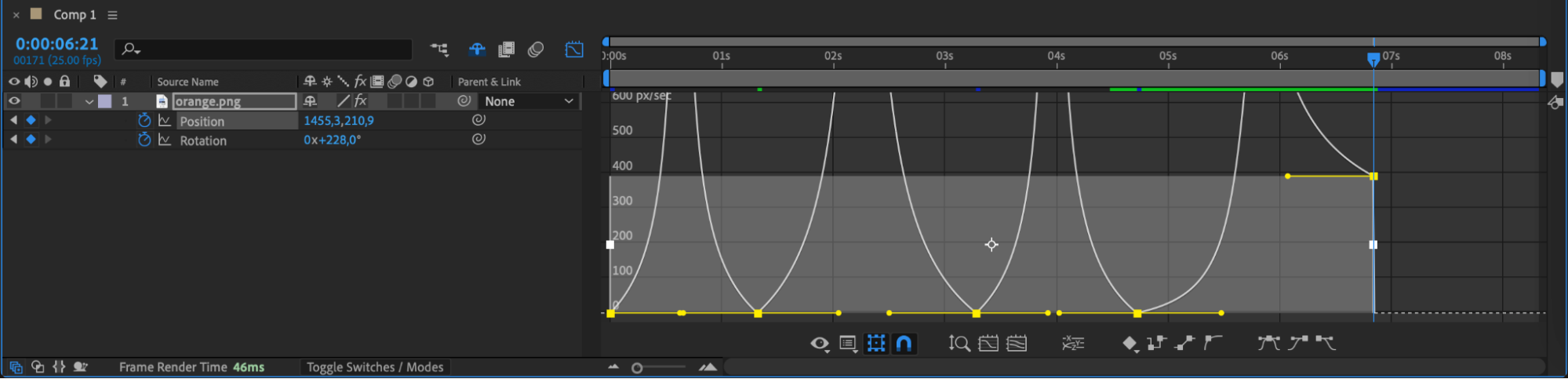Click Toggle Switches / Modes button

click(x=375, y=367)
